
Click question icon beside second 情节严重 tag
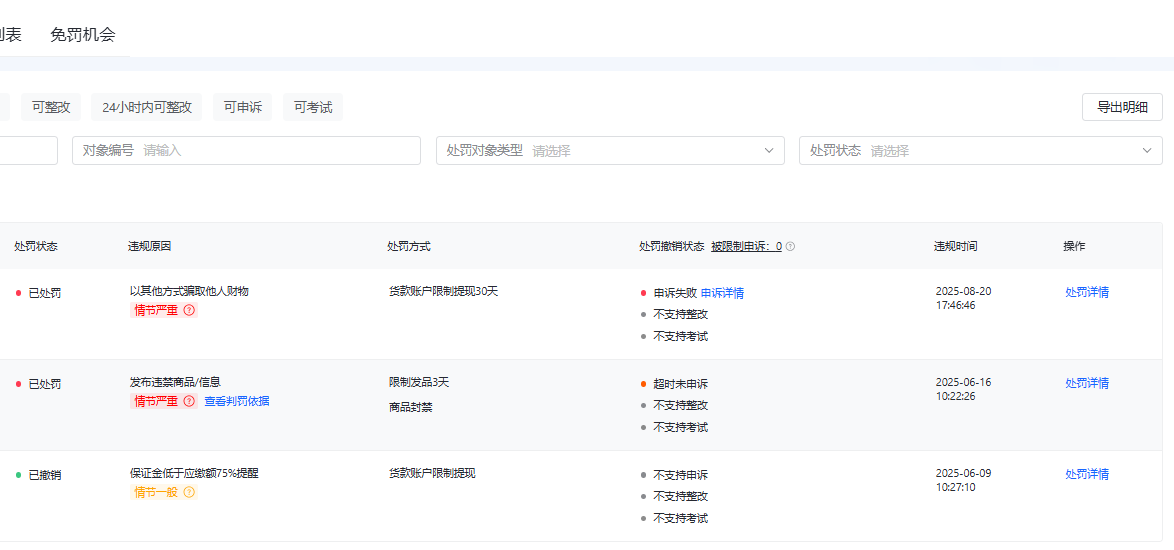(189, 401)
